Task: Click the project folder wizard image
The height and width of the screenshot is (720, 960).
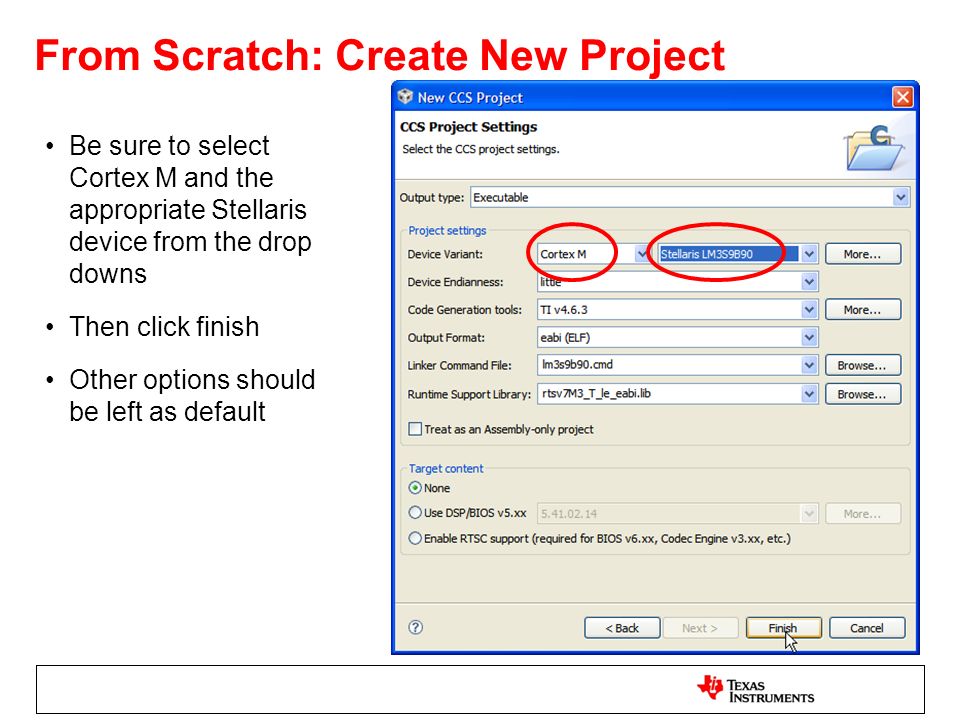Action: (874, 148)
